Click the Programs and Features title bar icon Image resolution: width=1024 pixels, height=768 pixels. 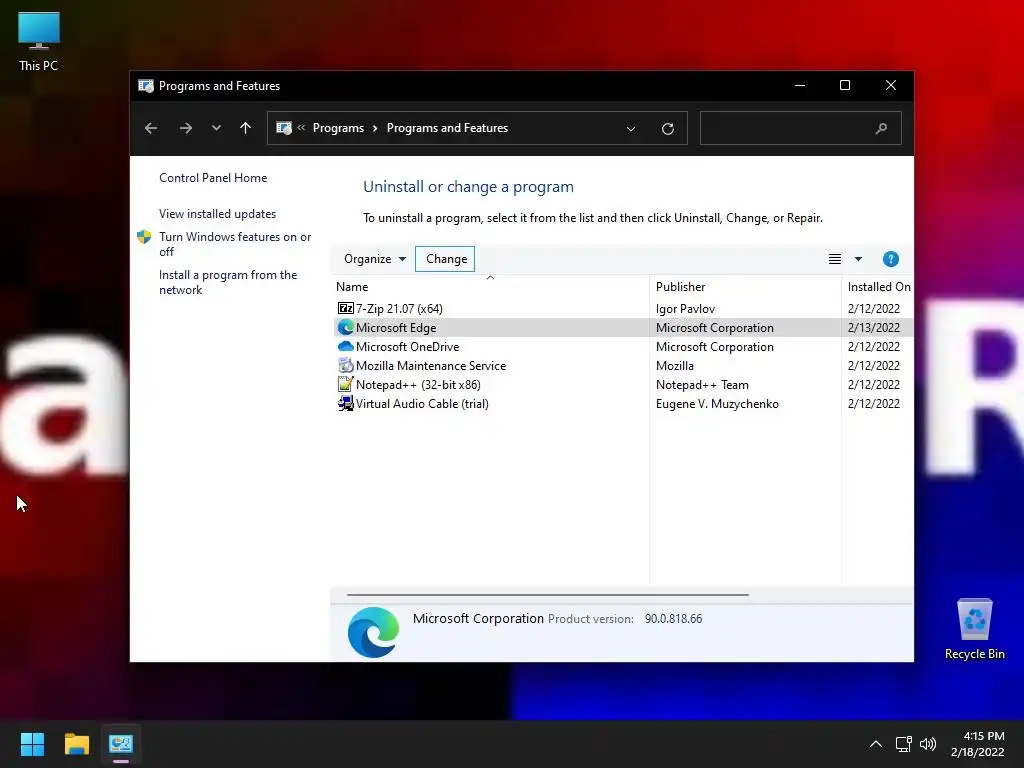coord(146,86)
